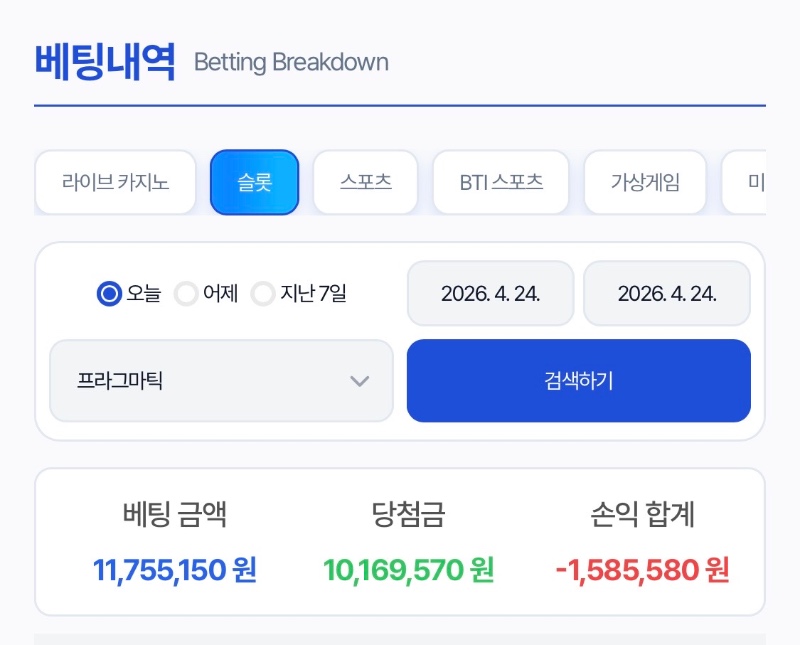Viewport: 800px width, 645px height.
Task: Switch to the BTI 스포츠 tab
Action: pos(500,182)
